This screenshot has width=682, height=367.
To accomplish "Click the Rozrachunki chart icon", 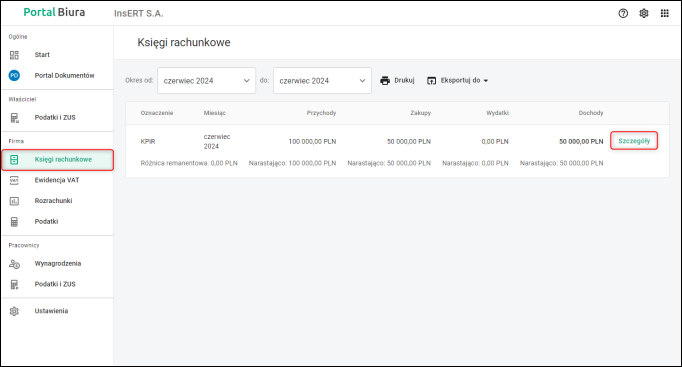I will [x=14, y=201].
